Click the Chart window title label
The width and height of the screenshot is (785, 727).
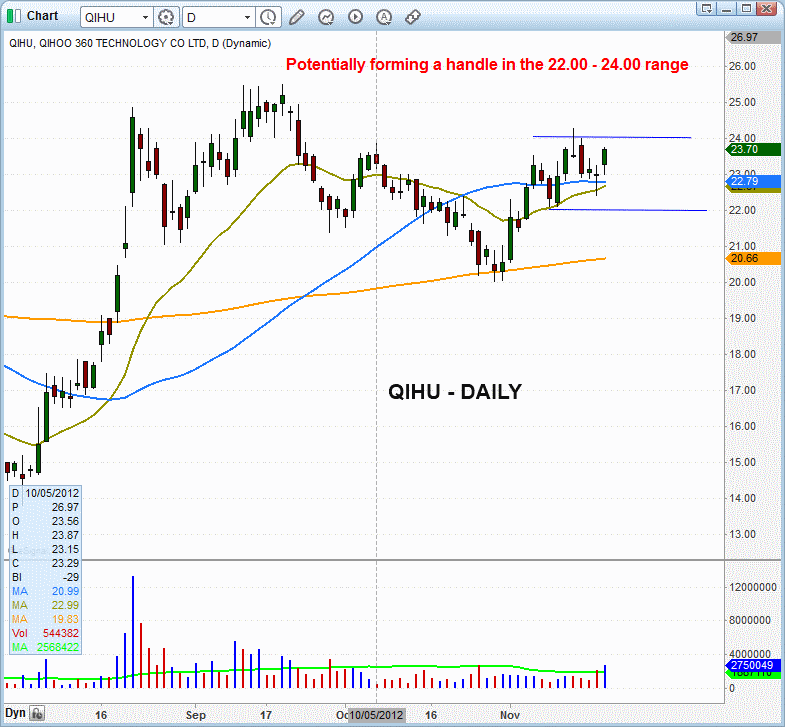click(x=43, y=16)
